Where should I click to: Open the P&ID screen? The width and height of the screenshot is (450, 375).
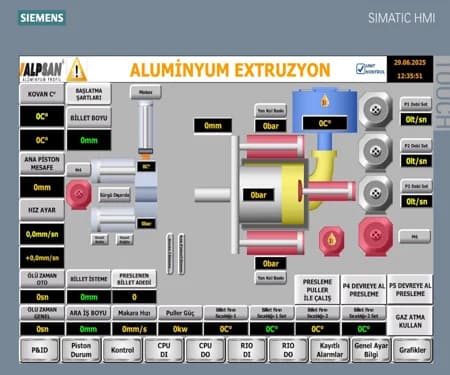(x=40, y=350)
